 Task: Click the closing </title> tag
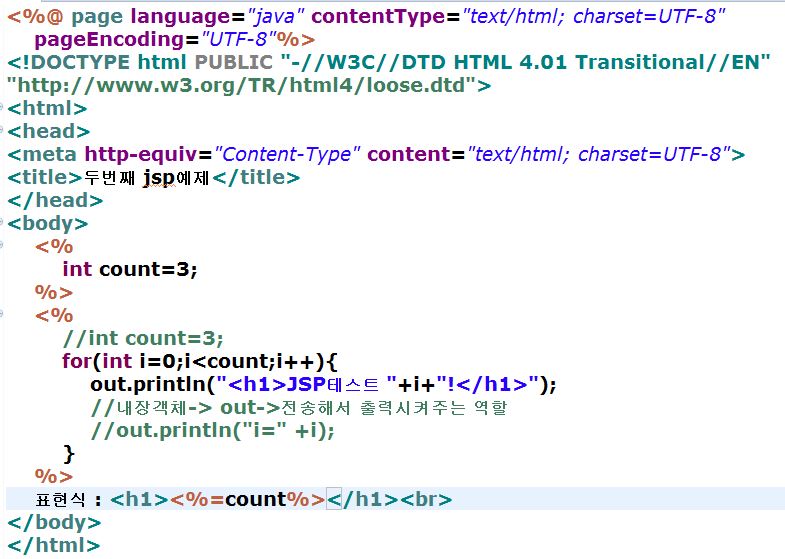point(256,178)
